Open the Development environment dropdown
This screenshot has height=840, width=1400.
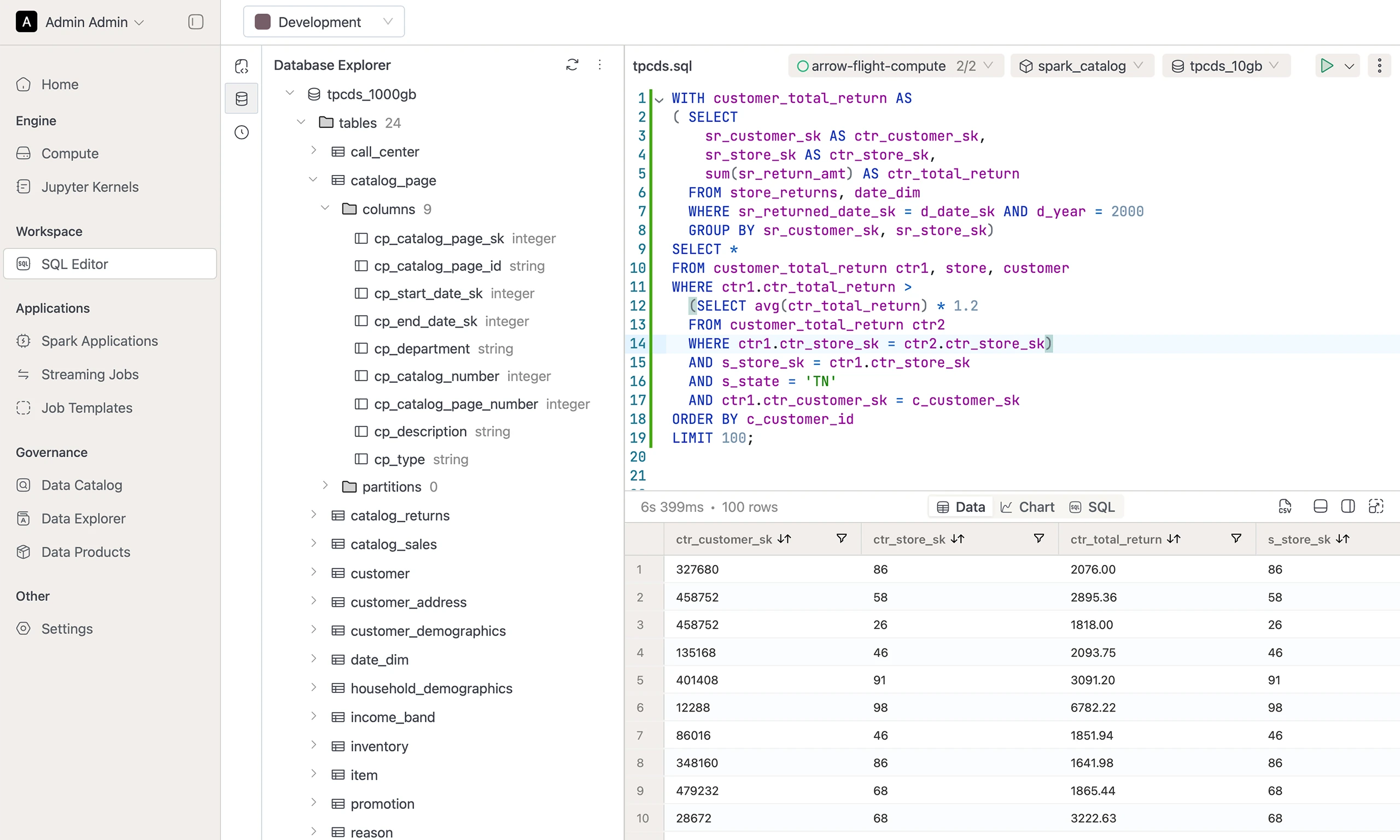click(x=324, y=22)
